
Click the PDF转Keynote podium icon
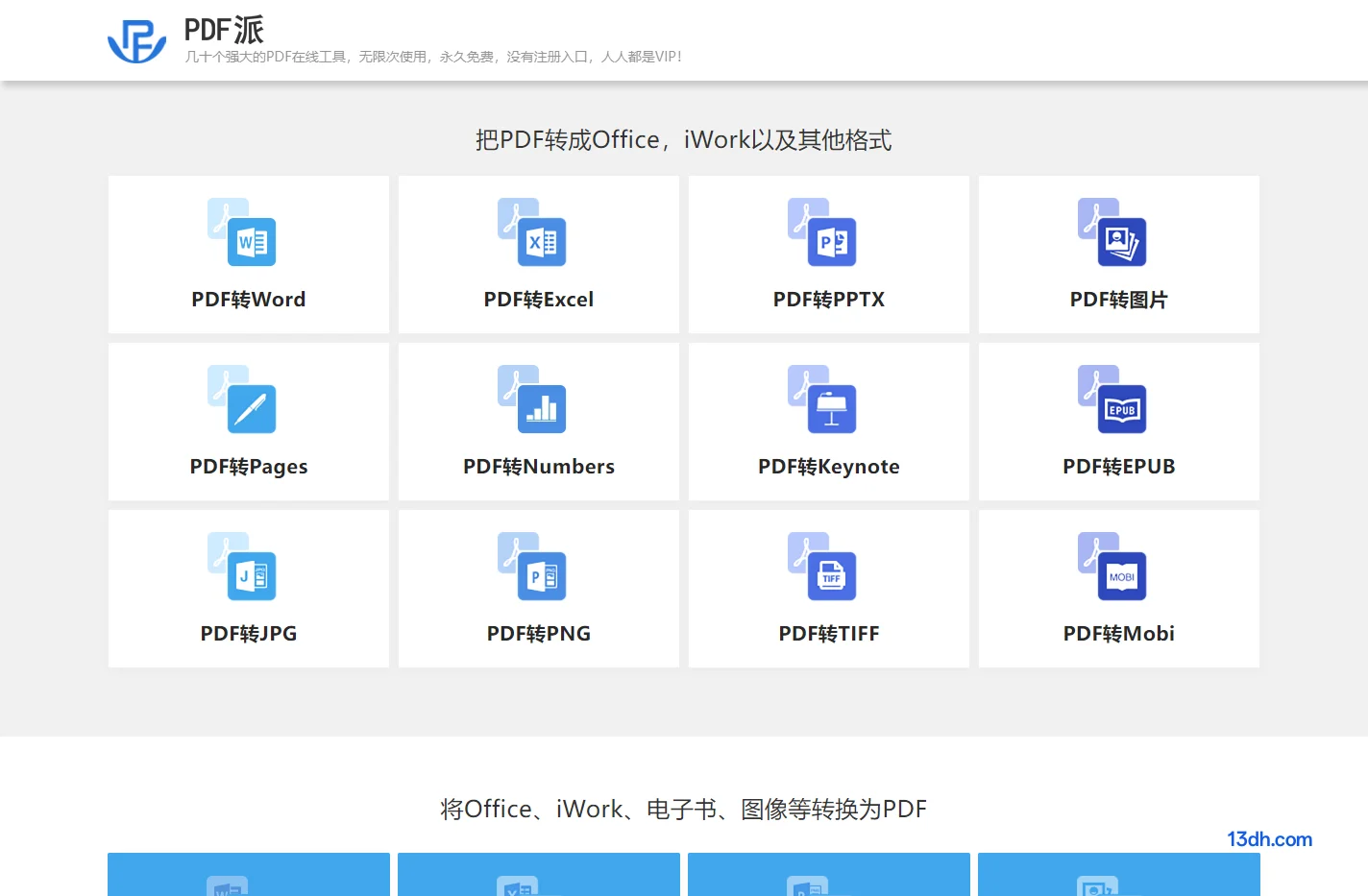(822, 400)
